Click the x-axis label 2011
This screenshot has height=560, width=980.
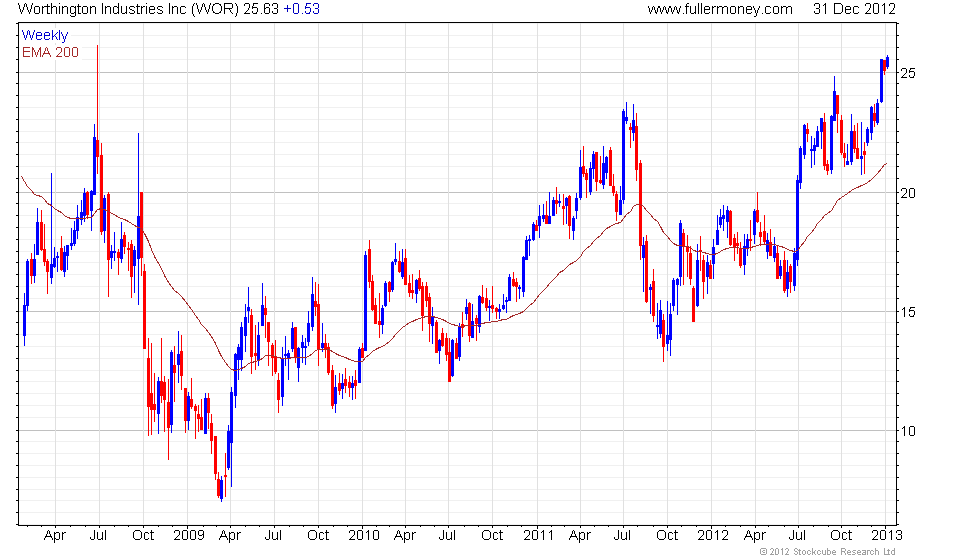point(539,535)
